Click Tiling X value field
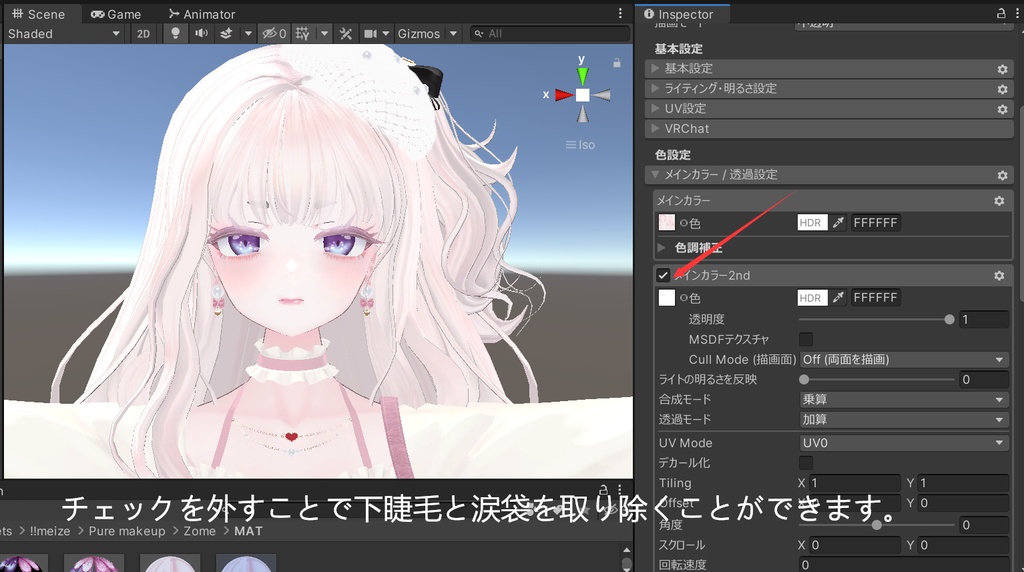The height and width of the screenshot is (572, 1024). point(854,483)
